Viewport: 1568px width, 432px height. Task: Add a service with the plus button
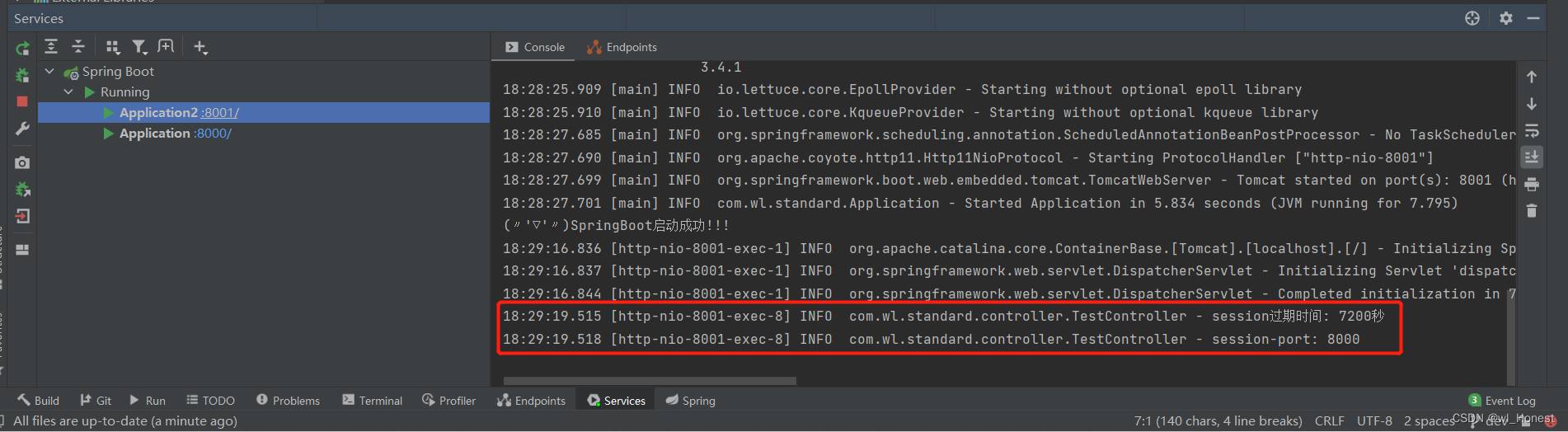pos(200,47)
